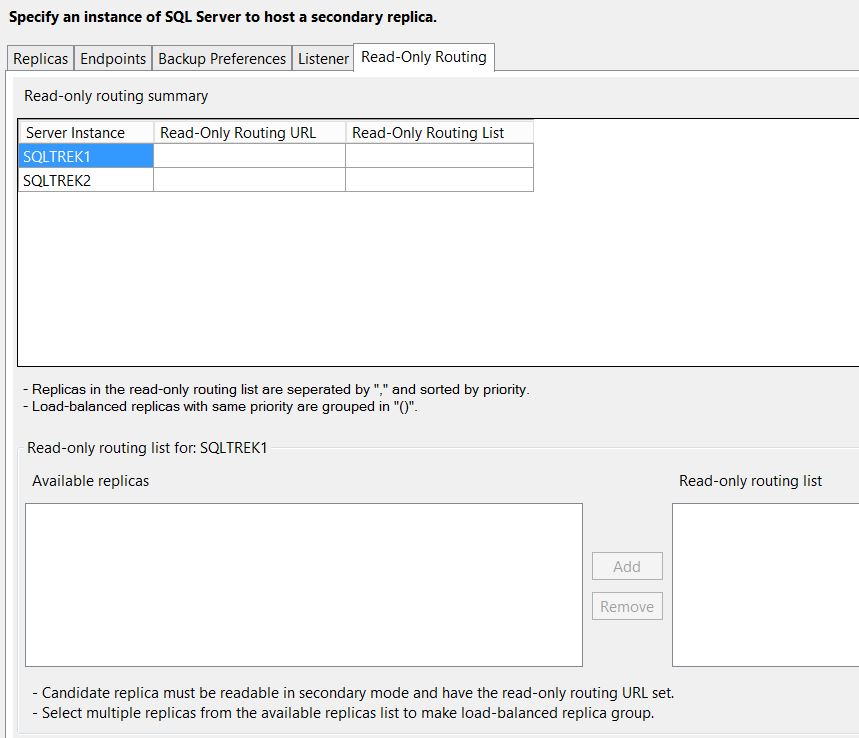Click the Server Instance column header
Image resolution: width=859 pixels, height=738 pixels.
pos(86,133)
